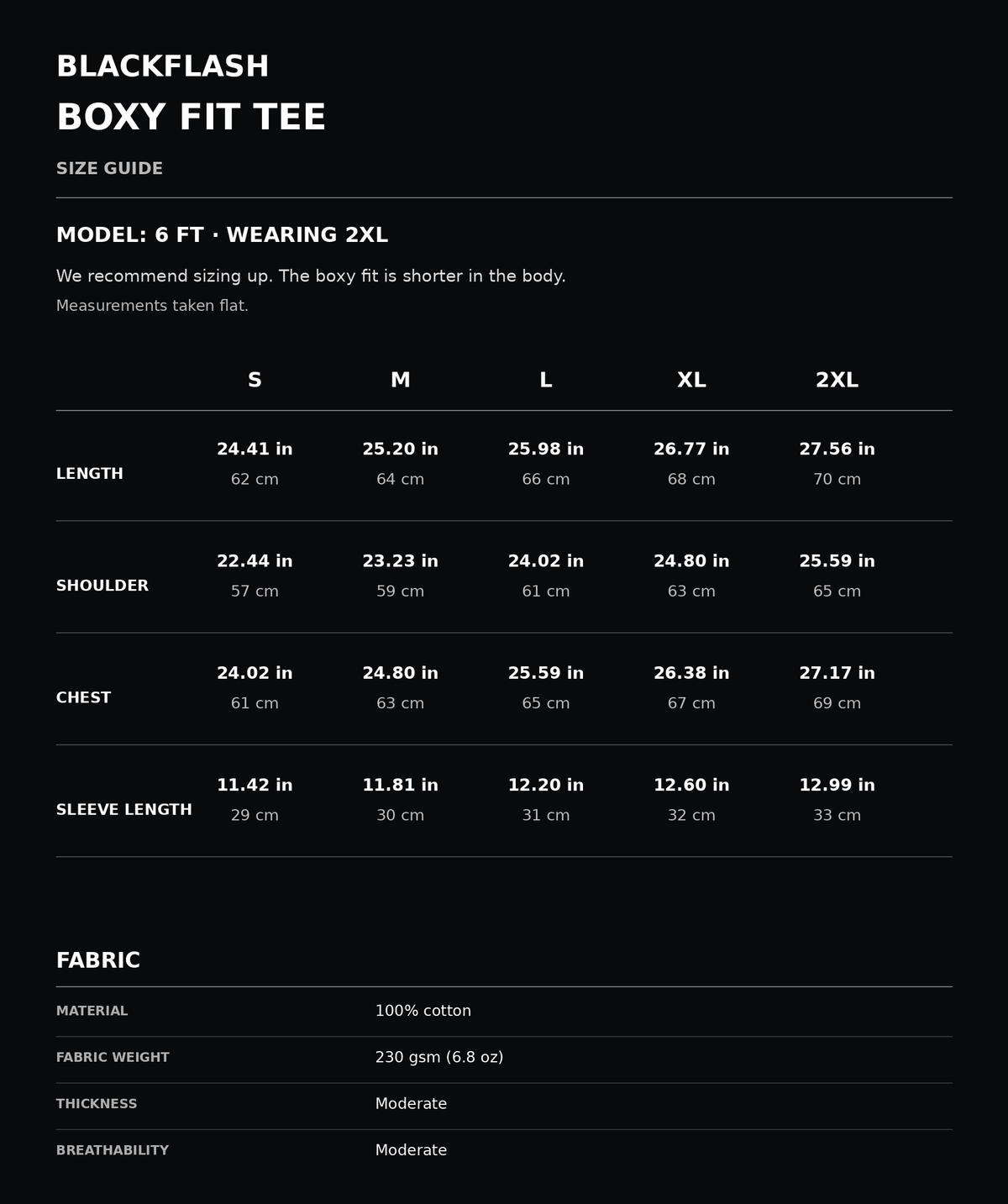Click the MODEL: 6 FT wearing 2XL heading
The width and height of the screenshot is (1008, 1204).
point(222,235)
